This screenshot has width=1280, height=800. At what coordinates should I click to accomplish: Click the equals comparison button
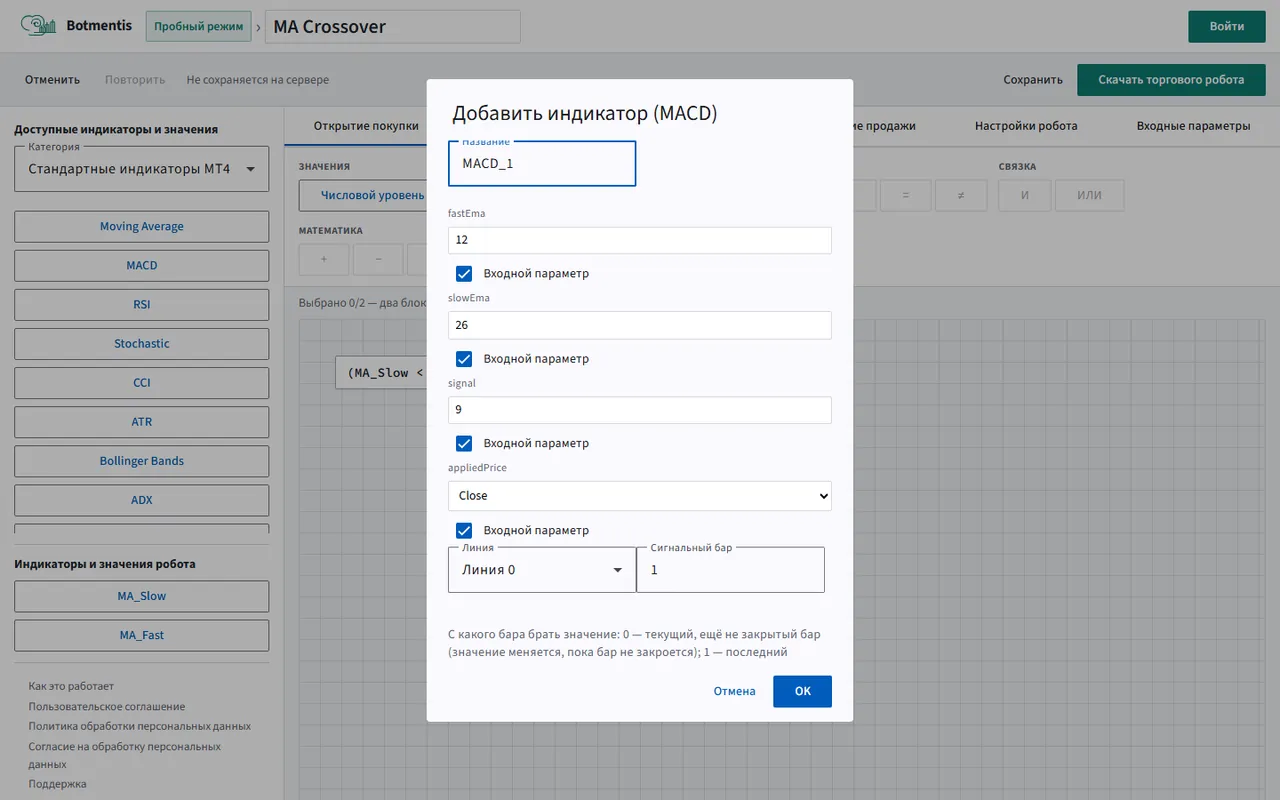(906, 195)
